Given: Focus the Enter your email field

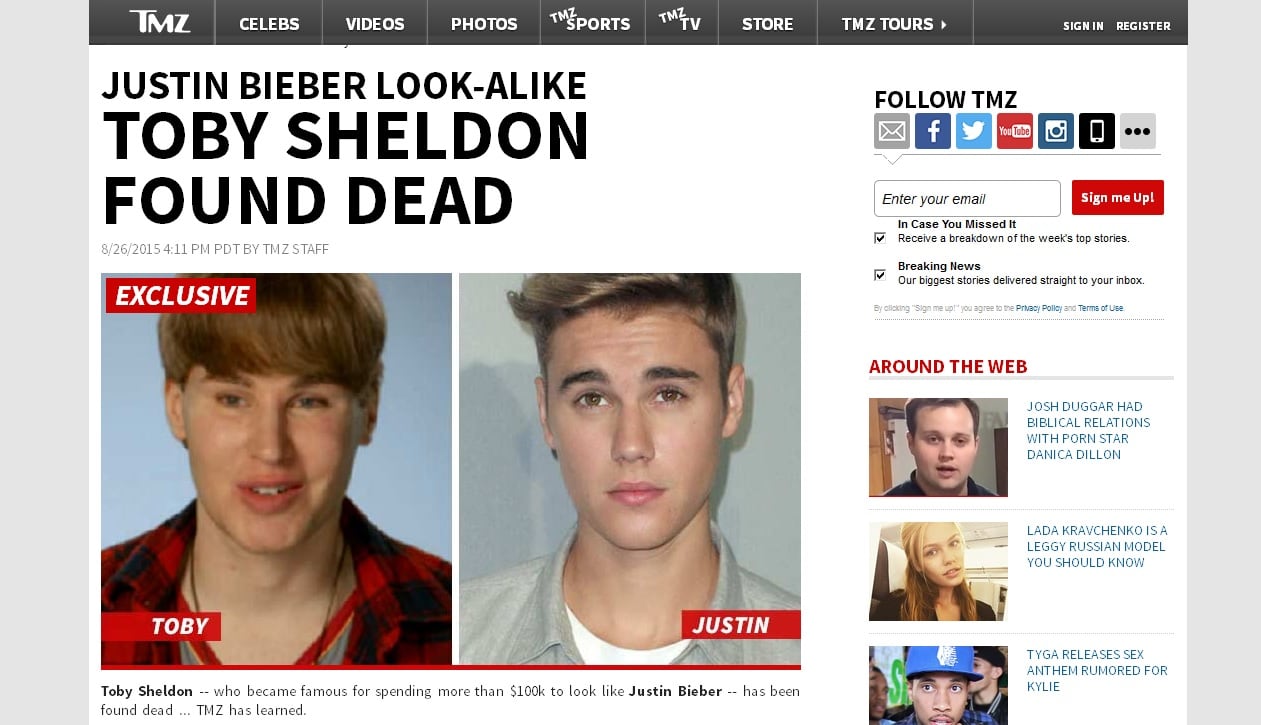Looking at the screenshot, I should tap(967, 198).
